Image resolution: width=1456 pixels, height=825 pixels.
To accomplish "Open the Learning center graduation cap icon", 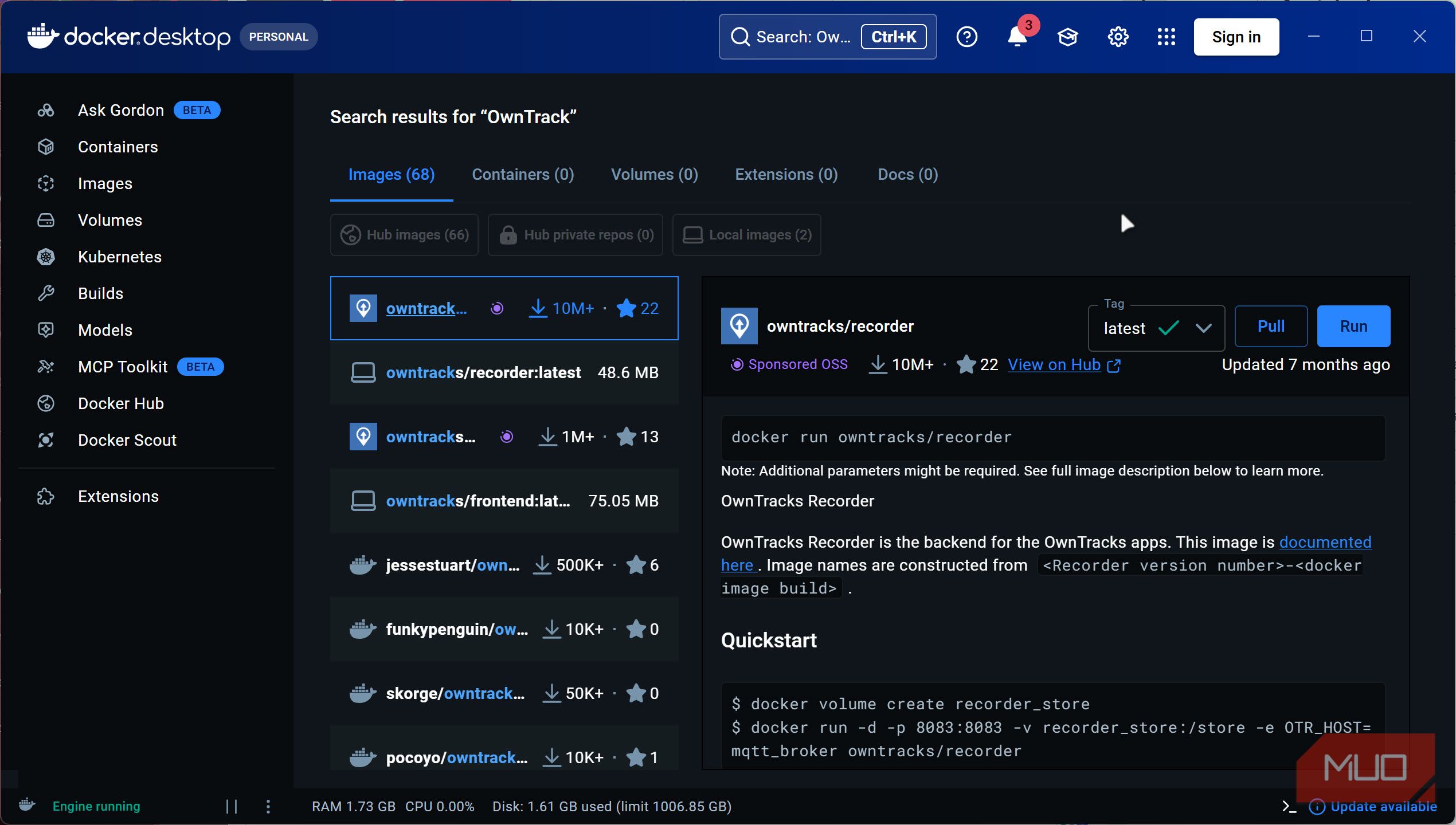I will [x=1067, y=37].
